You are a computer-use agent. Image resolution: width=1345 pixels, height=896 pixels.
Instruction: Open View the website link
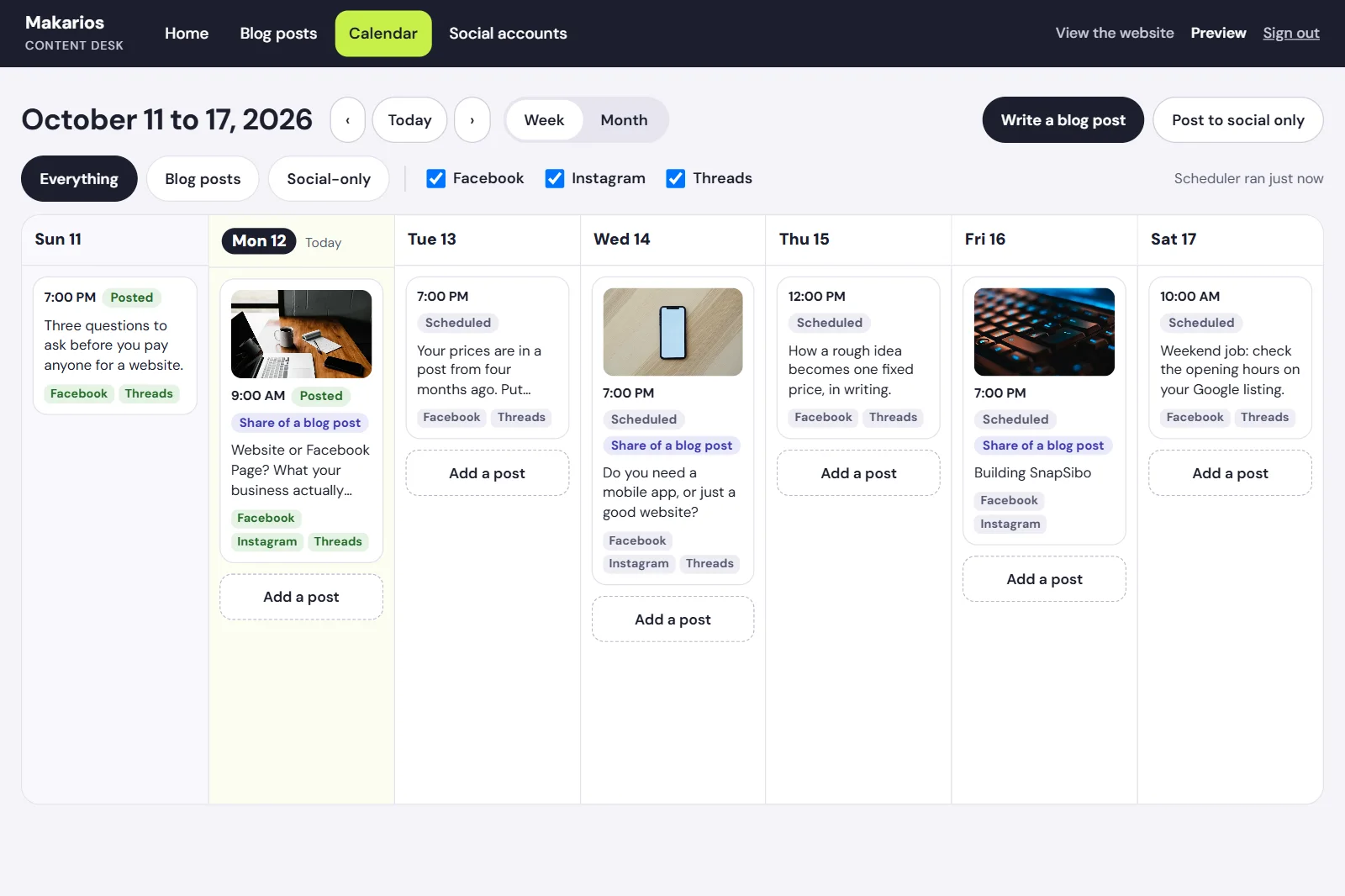pyautogui.click(x=1115, y=33)
